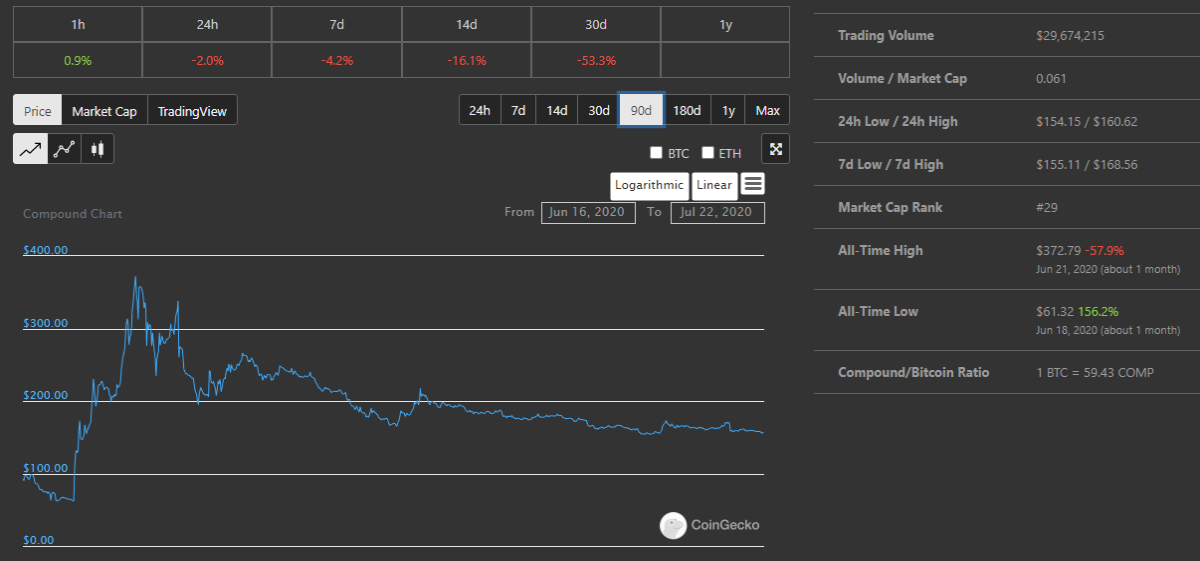Open the Market Cap tab
Image resolution: width=1200 pixels, height=561 pixels.
[104, 111]
